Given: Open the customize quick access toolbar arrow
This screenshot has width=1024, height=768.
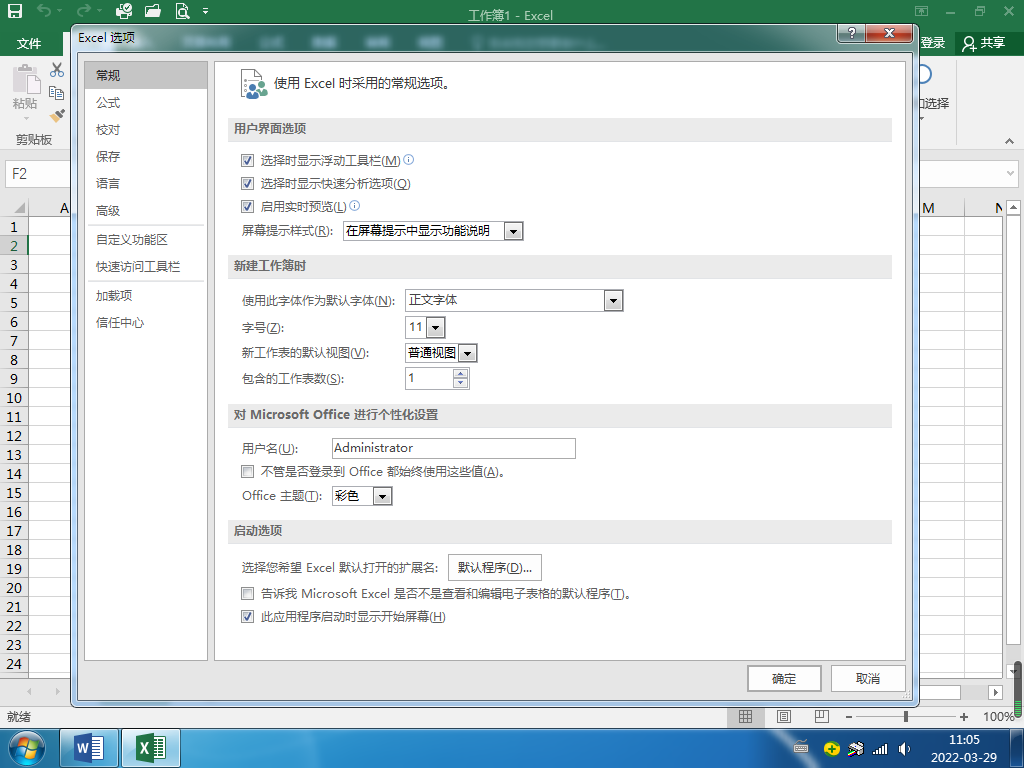Looking at the screenshot, I should (x=206, y=11).
